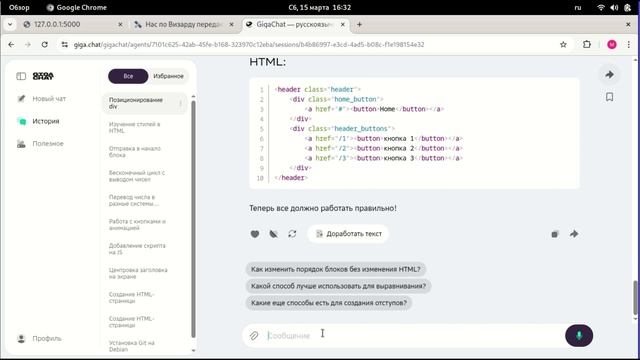Go back in browser history

pos(11,44)
